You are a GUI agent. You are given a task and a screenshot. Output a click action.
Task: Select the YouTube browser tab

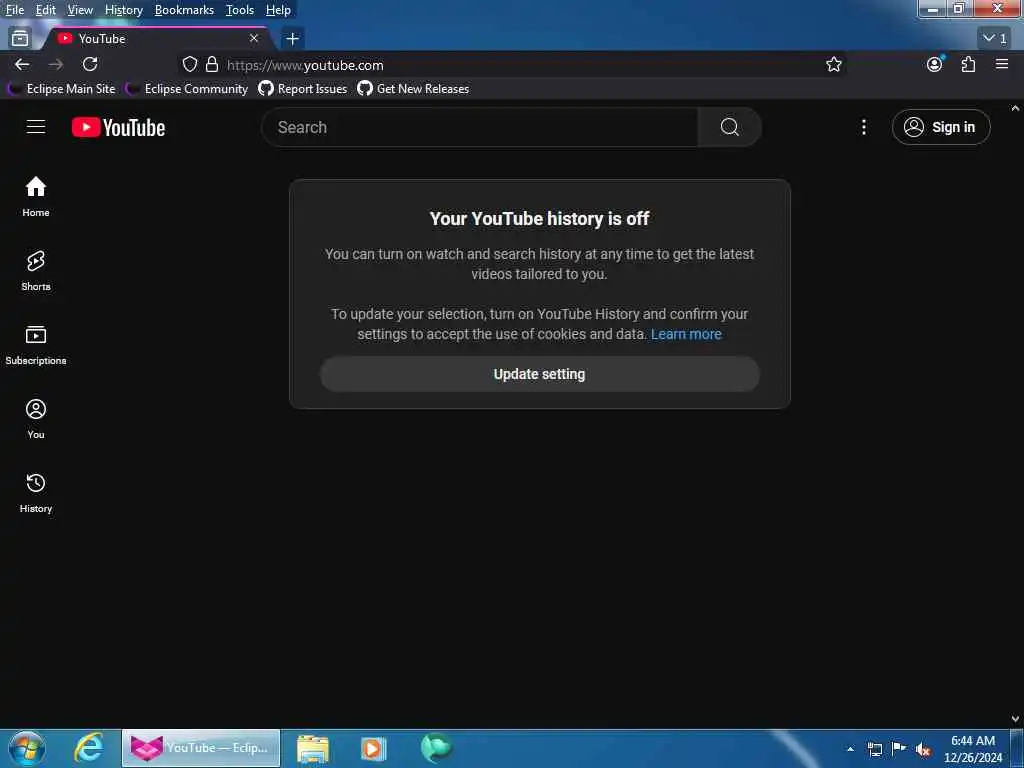(x=159, y=39)
